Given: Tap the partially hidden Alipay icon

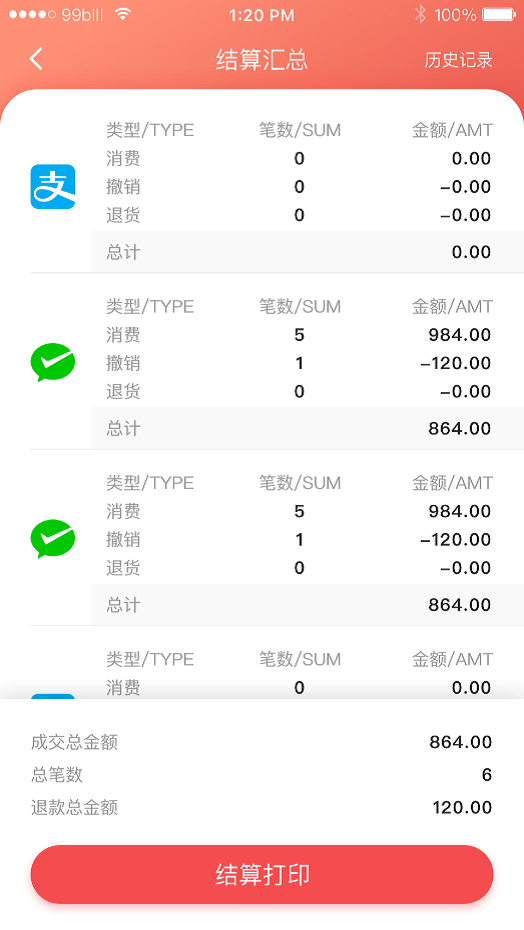Looking at the screenshot, I should click(x=53, y=696).
